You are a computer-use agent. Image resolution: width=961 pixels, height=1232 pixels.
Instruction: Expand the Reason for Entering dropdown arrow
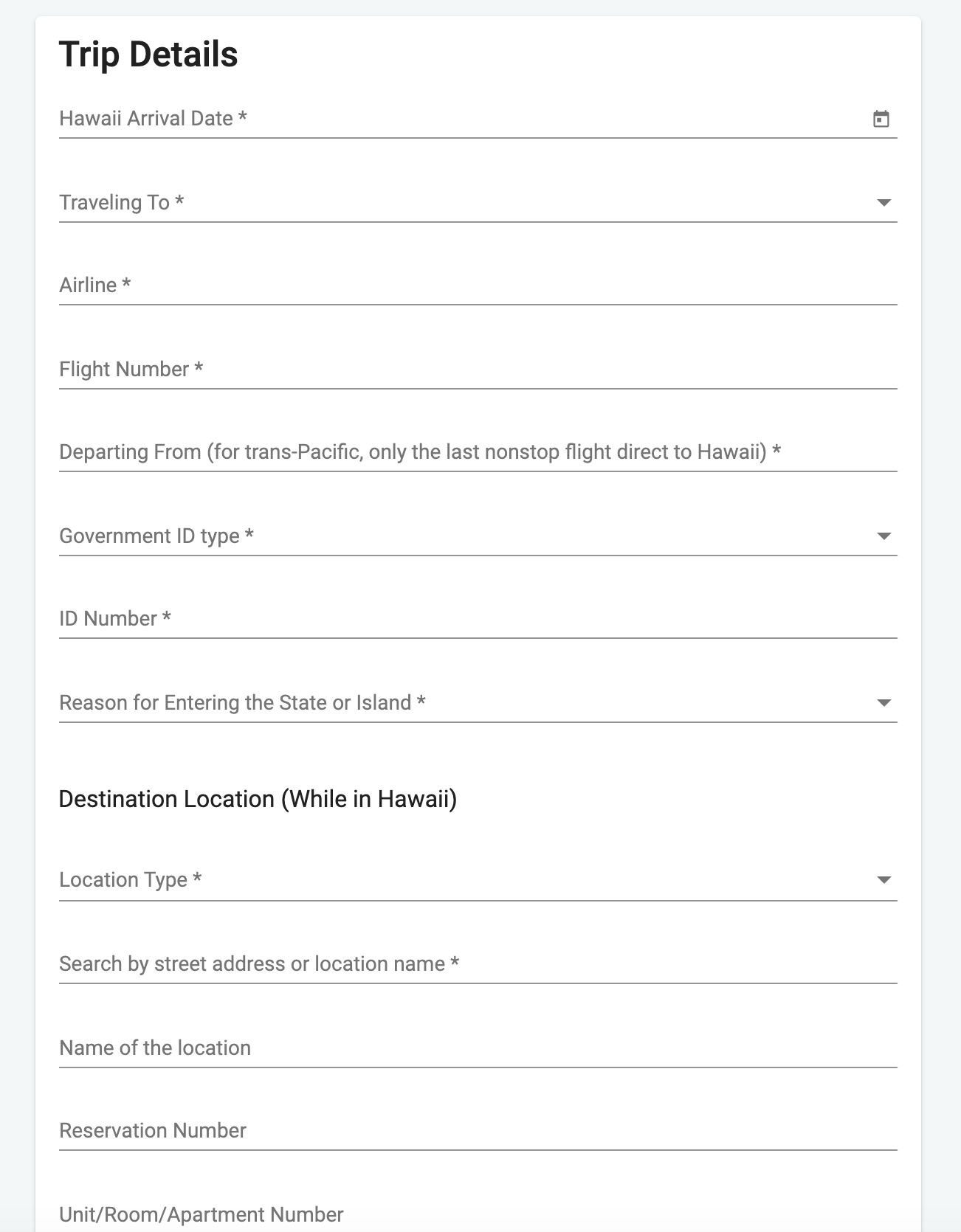[883, 703]
